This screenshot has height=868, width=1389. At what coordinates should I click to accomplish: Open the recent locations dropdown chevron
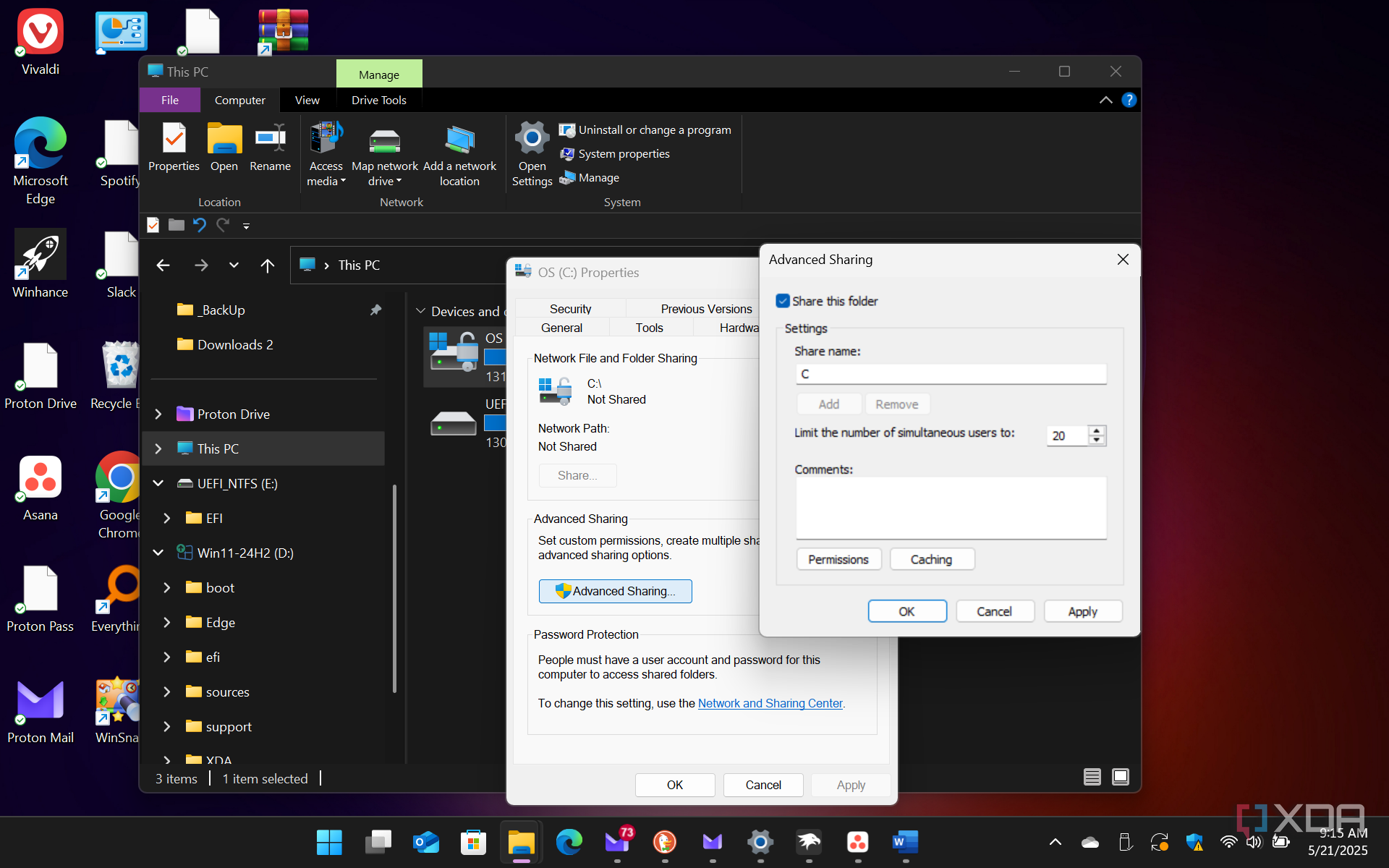click(234, 265)
